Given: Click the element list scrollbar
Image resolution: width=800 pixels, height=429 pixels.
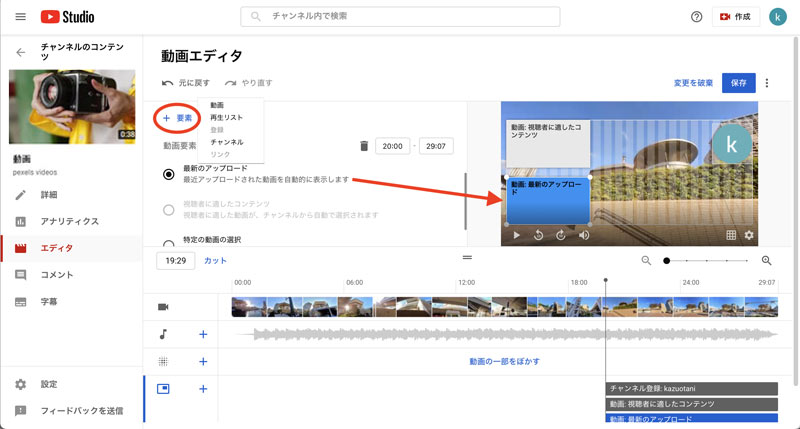Looking at the screenshot, I should point(465,201).
